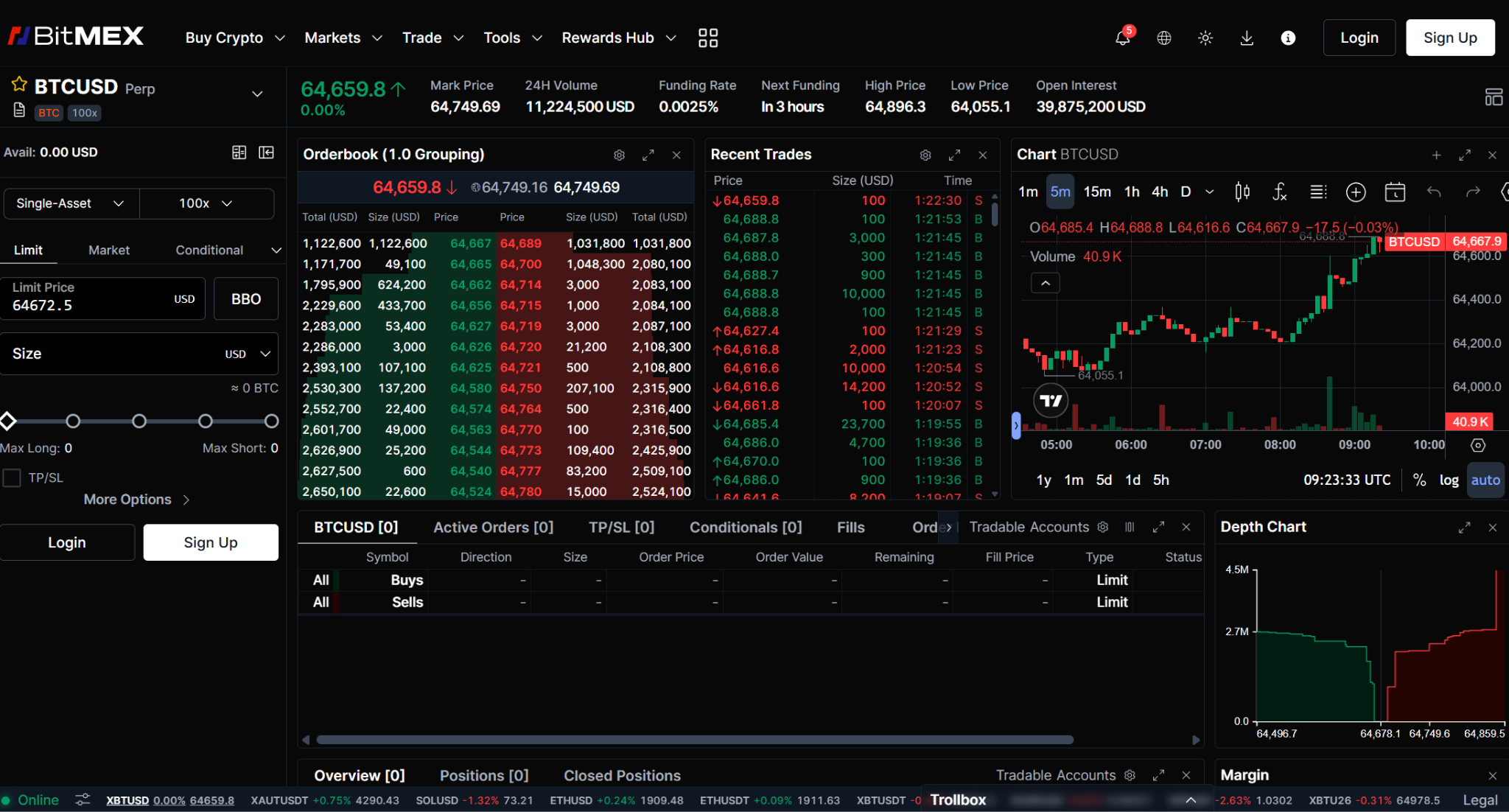Open Single-Asset margin mode dropdown

71,203
